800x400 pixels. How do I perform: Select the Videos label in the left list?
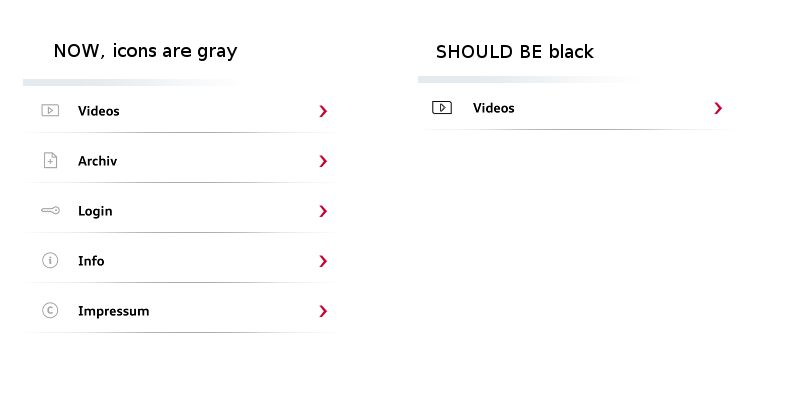98,111
